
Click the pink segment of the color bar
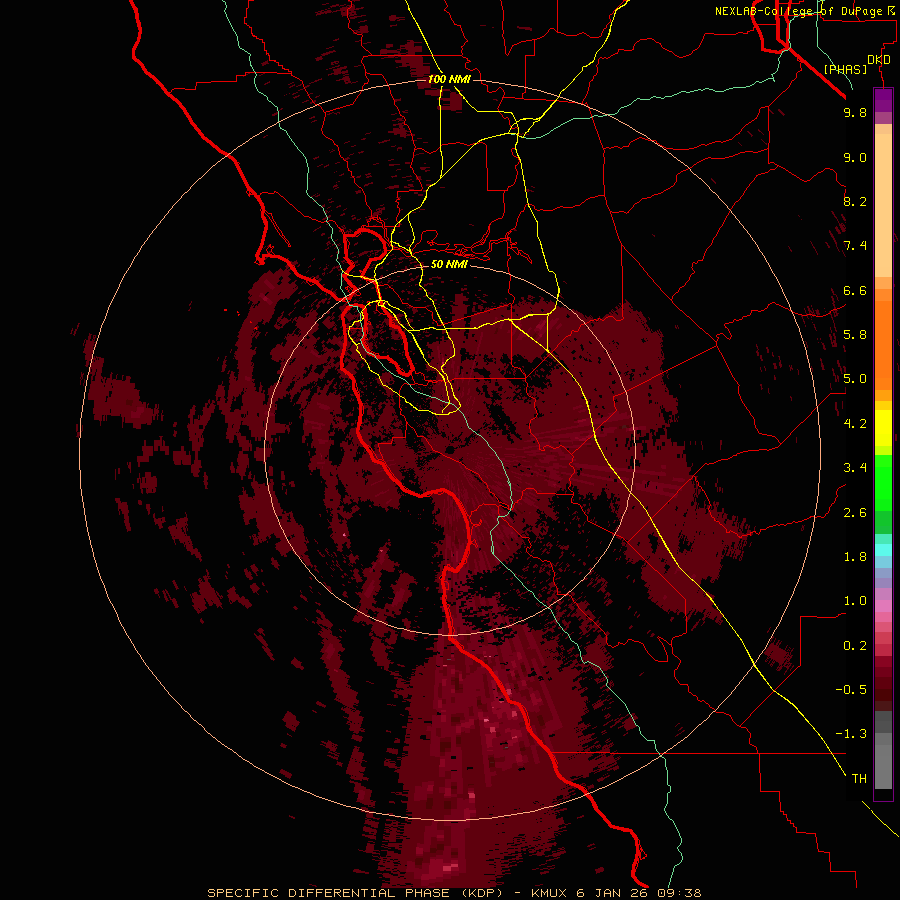(883, 606)
